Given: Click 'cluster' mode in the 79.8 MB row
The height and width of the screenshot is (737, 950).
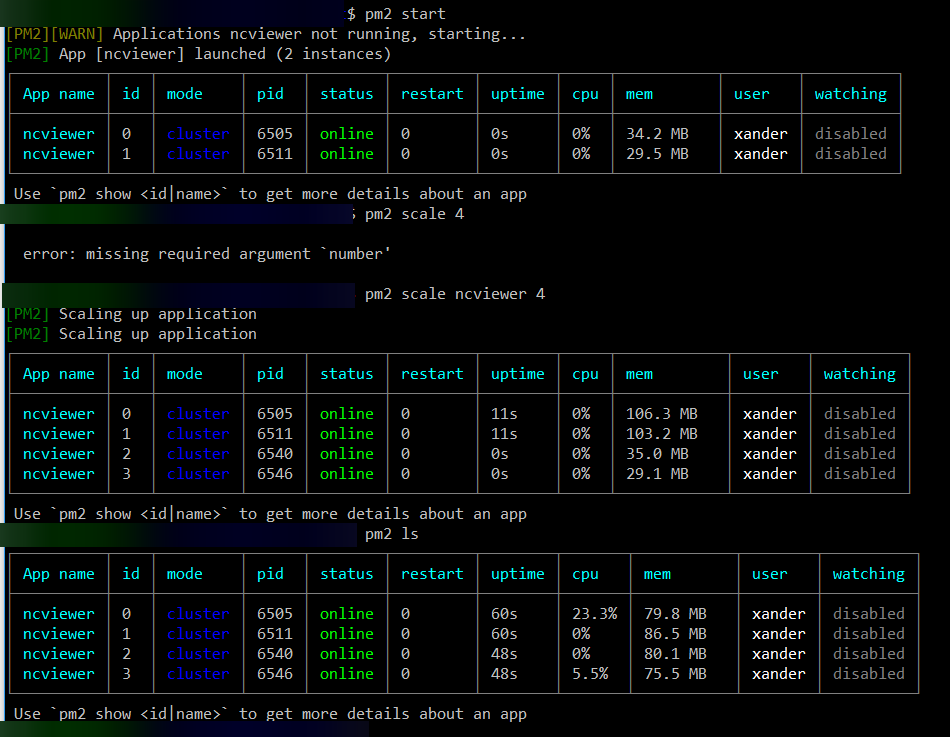Looking at the screenshot, I should [x=198, y=614].
